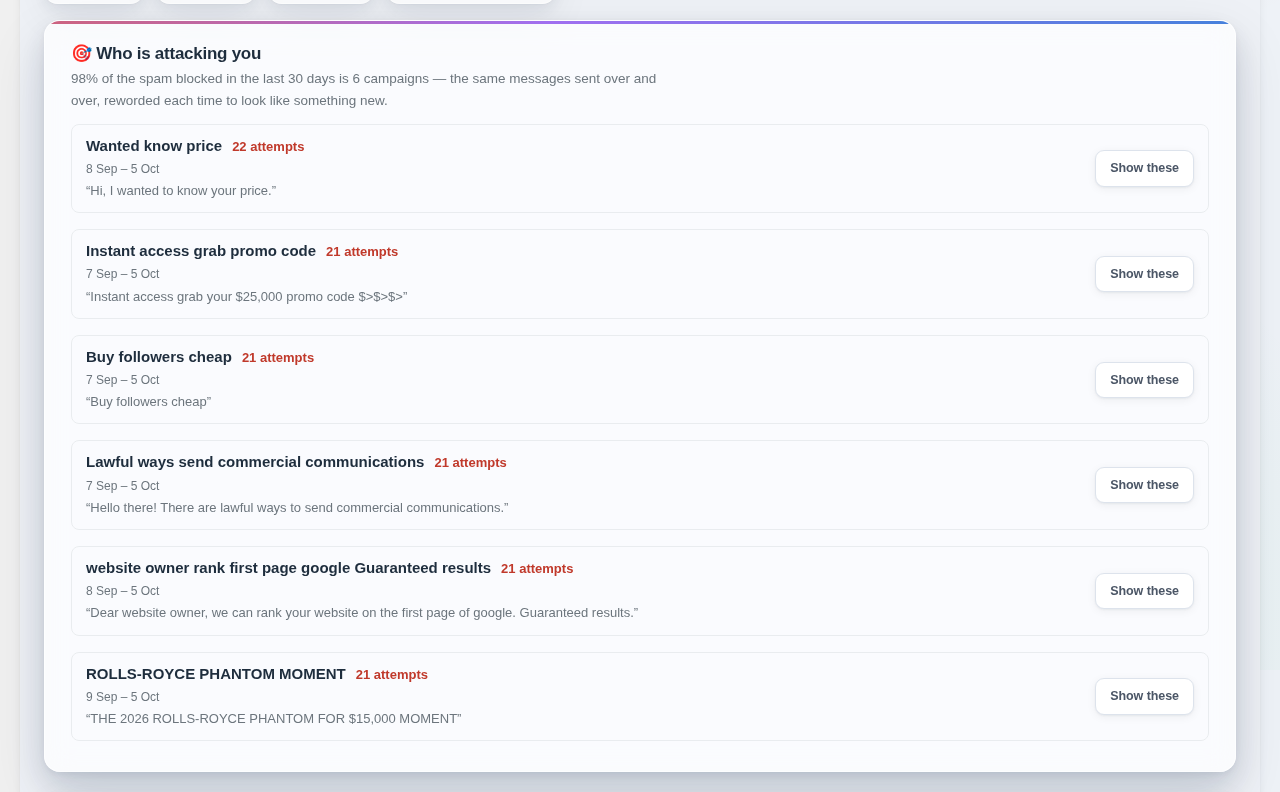Select the Wanted know price campaign title
The image size is (1280, 792).
coord(154,146)
